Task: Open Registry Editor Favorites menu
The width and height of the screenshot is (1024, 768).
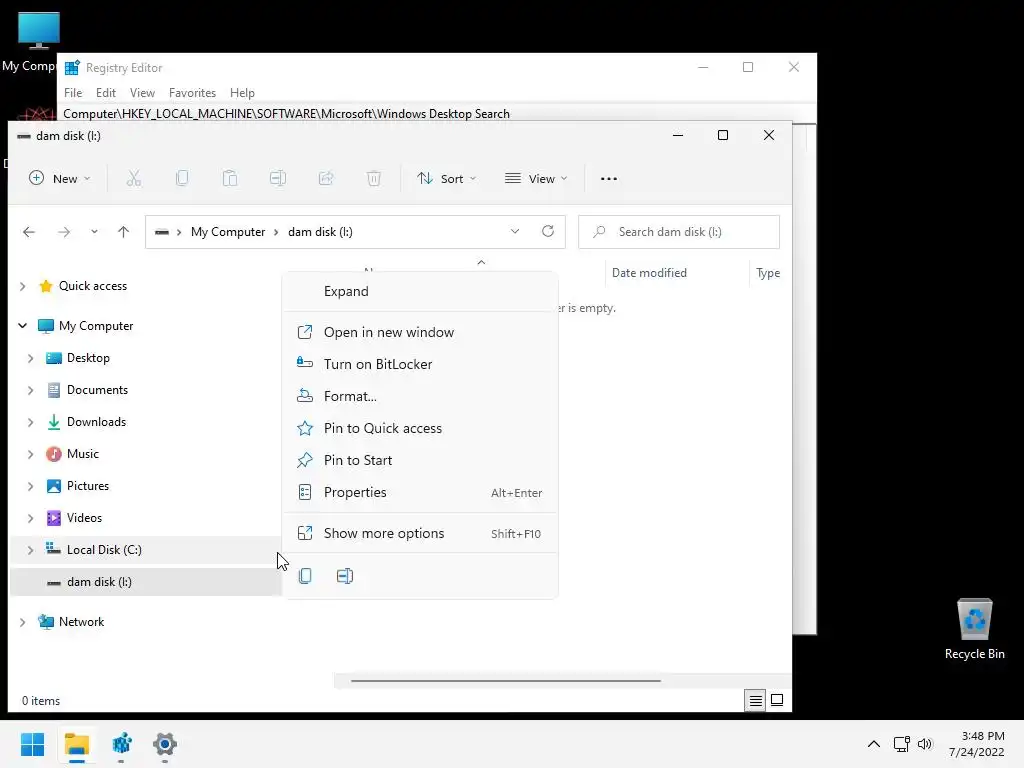Action: [x=192, y=93]
